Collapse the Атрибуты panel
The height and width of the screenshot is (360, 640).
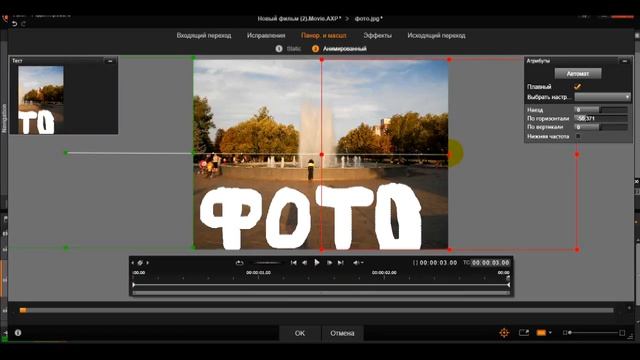(624, 61)
